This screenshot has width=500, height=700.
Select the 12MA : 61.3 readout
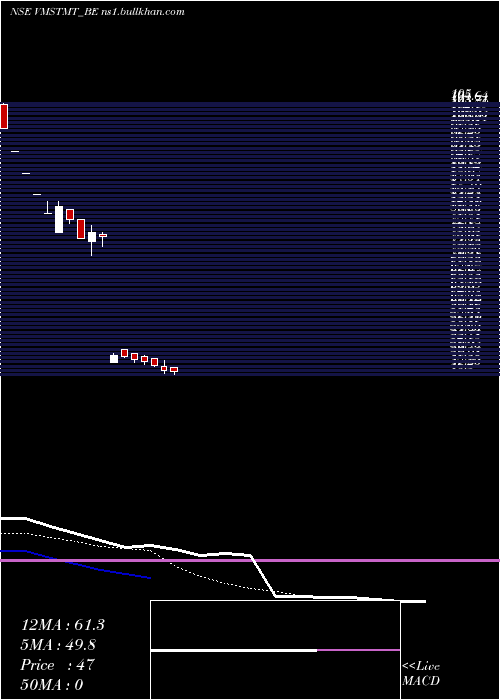(62, 625)
